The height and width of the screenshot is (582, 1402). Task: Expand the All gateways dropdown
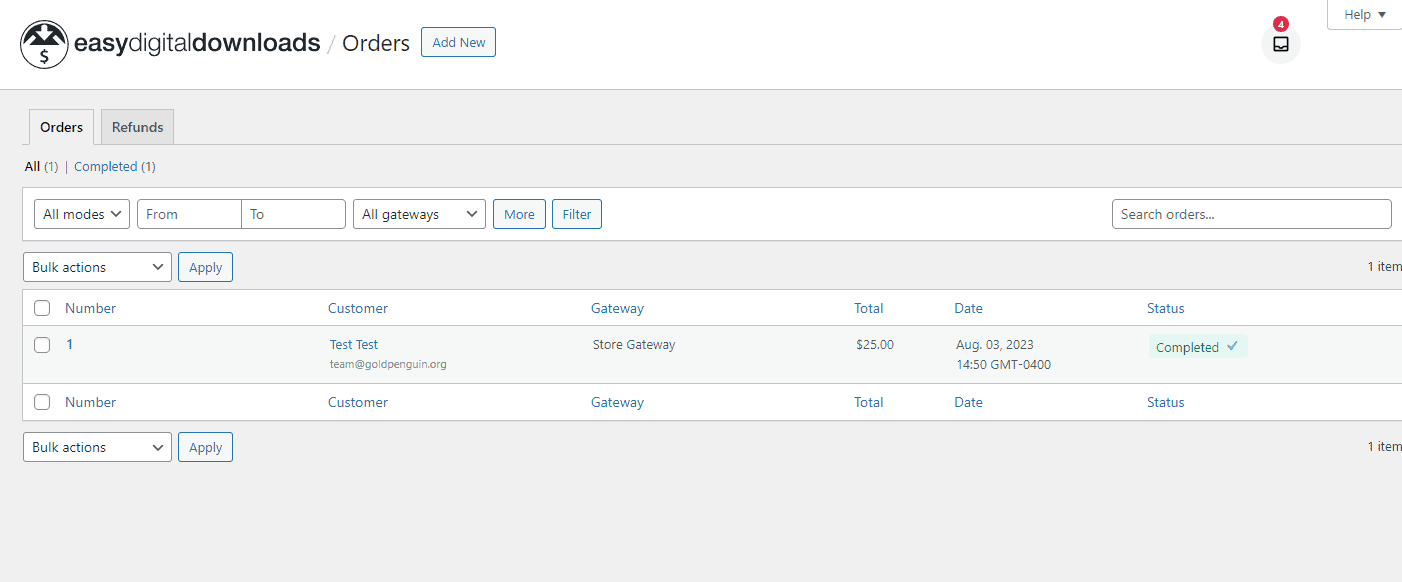[419, 214]
